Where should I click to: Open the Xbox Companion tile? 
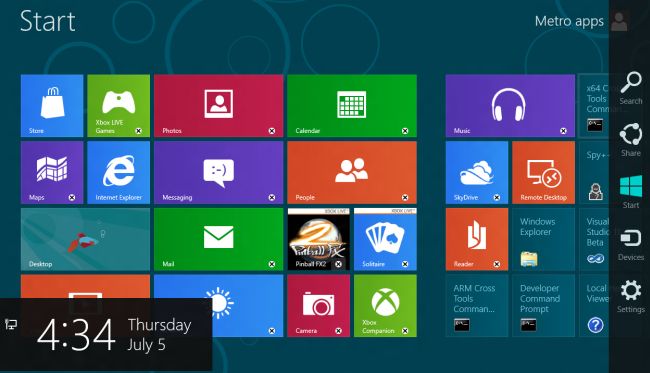point(385,306)
